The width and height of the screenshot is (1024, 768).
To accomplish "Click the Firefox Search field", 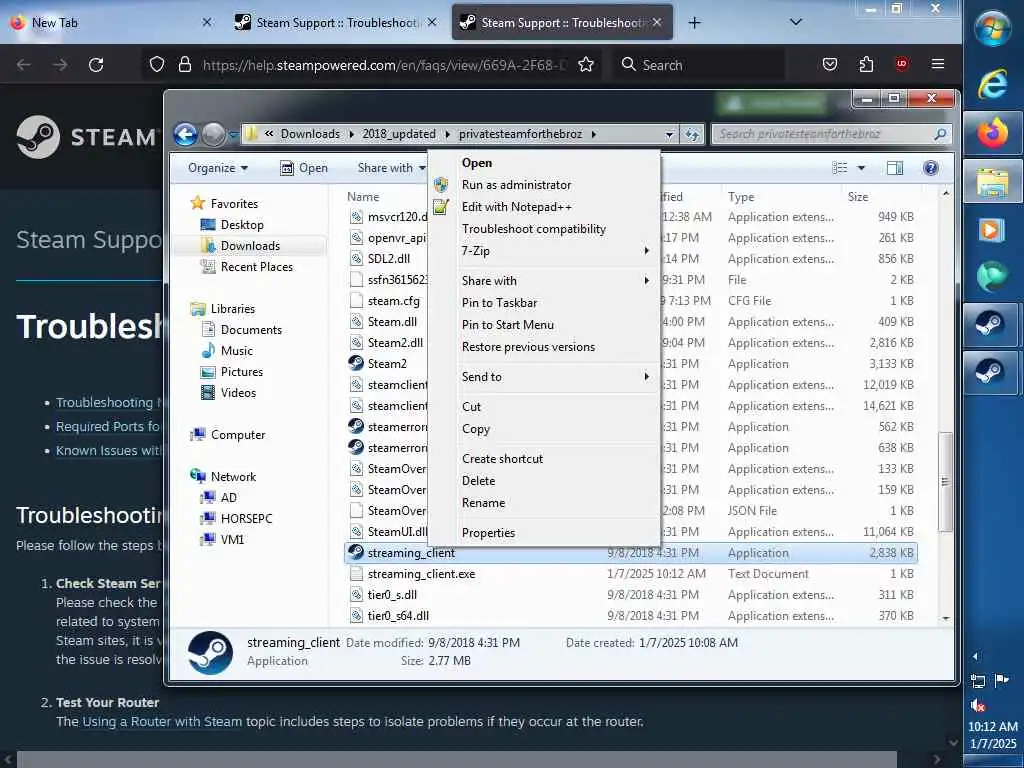I will tap(699, 65).
